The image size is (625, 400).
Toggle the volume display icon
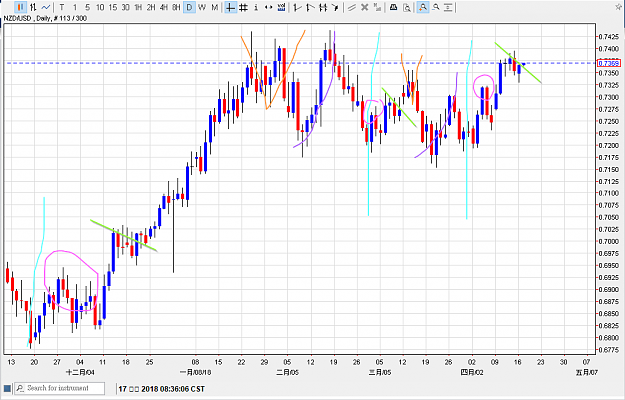(x=281, y=7)
